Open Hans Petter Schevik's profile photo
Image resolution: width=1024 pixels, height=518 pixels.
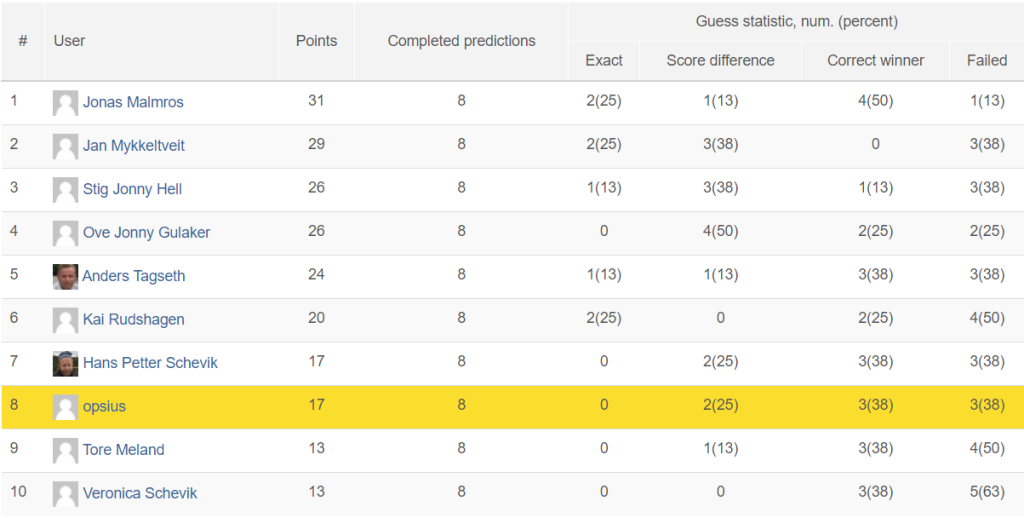pos(65,363)
